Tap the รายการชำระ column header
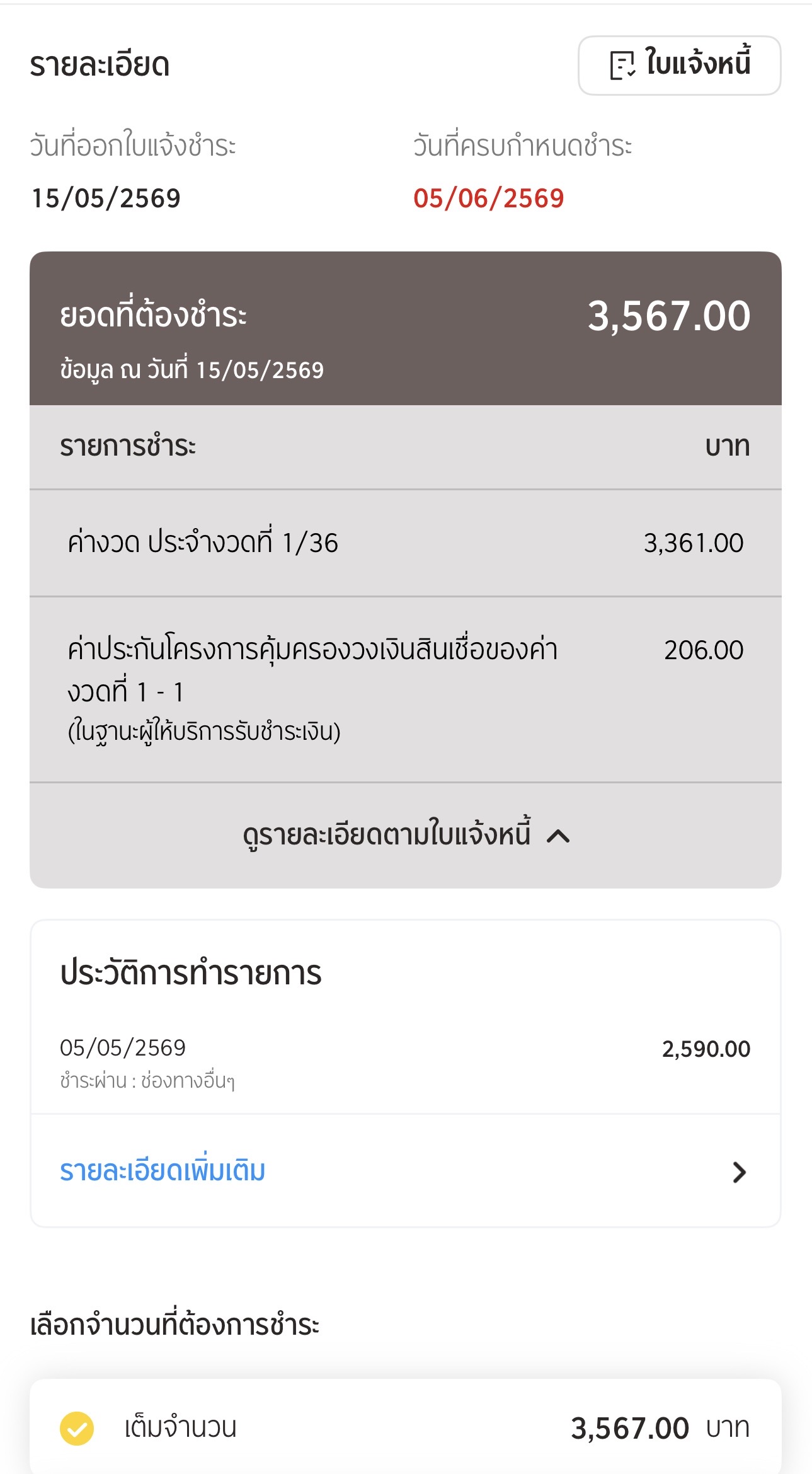This screenshot has width=812, height=1474. (x=128, y=446)
